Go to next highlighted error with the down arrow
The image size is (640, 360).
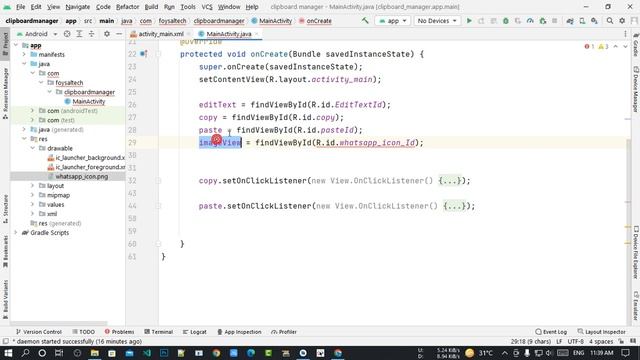(x=625, y=47)
